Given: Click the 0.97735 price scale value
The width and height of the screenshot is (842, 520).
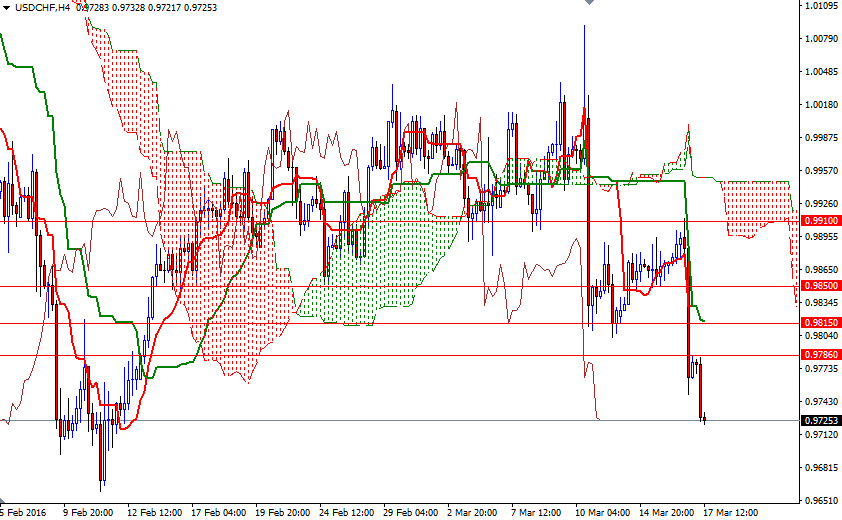Looking at the screenshot, I should (x=822, y=369).
